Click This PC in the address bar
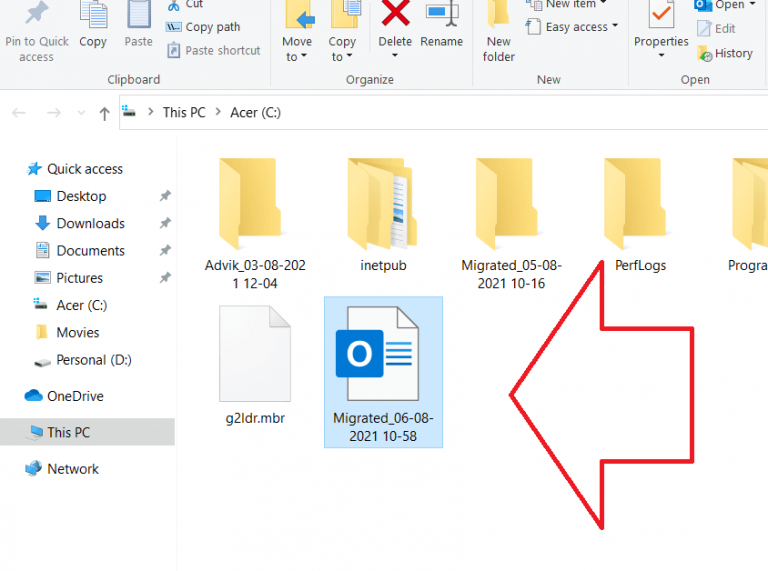Viewport: 768px width, 571px height. coord(184,113)
